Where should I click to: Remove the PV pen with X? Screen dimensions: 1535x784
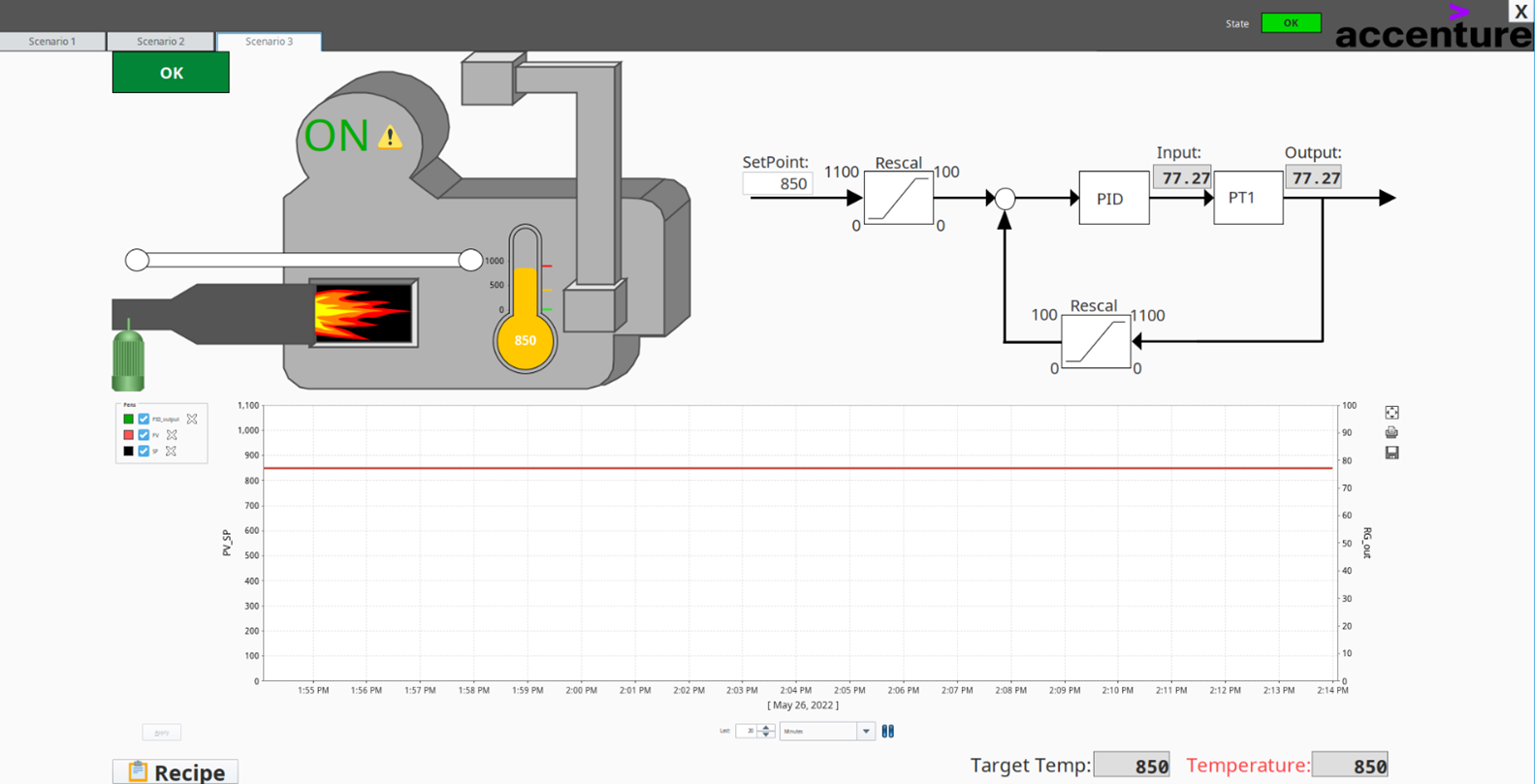[172, 435]
